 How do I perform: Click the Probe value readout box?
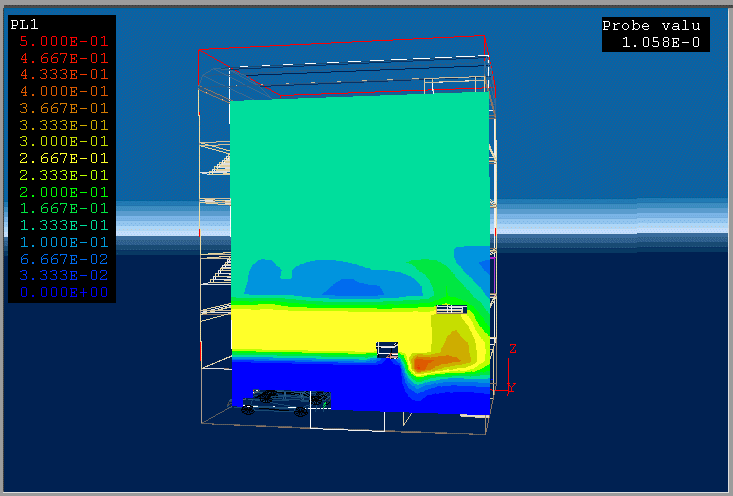656,34
